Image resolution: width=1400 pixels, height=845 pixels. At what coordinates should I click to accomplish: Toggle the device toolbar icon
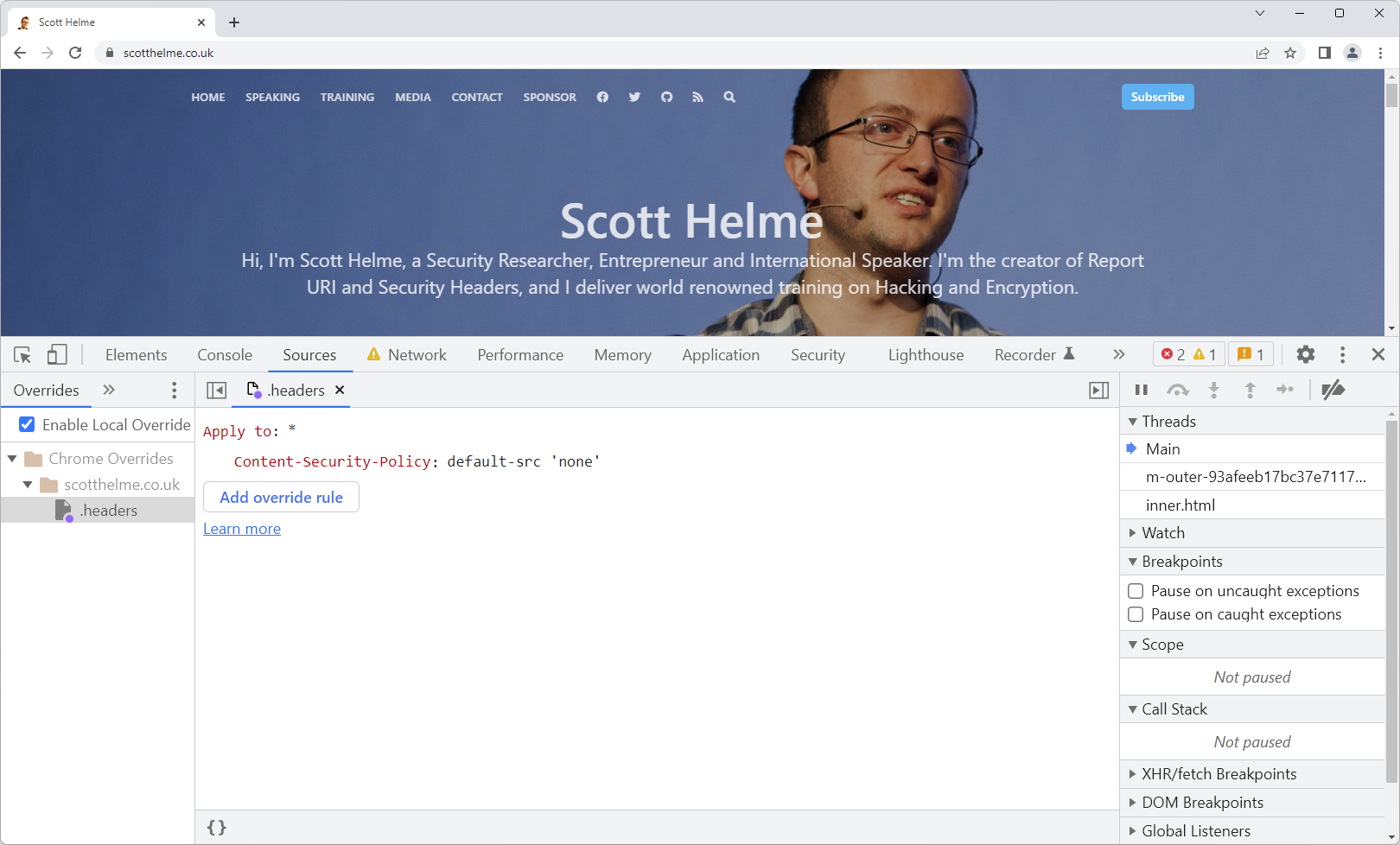[57, 355]
